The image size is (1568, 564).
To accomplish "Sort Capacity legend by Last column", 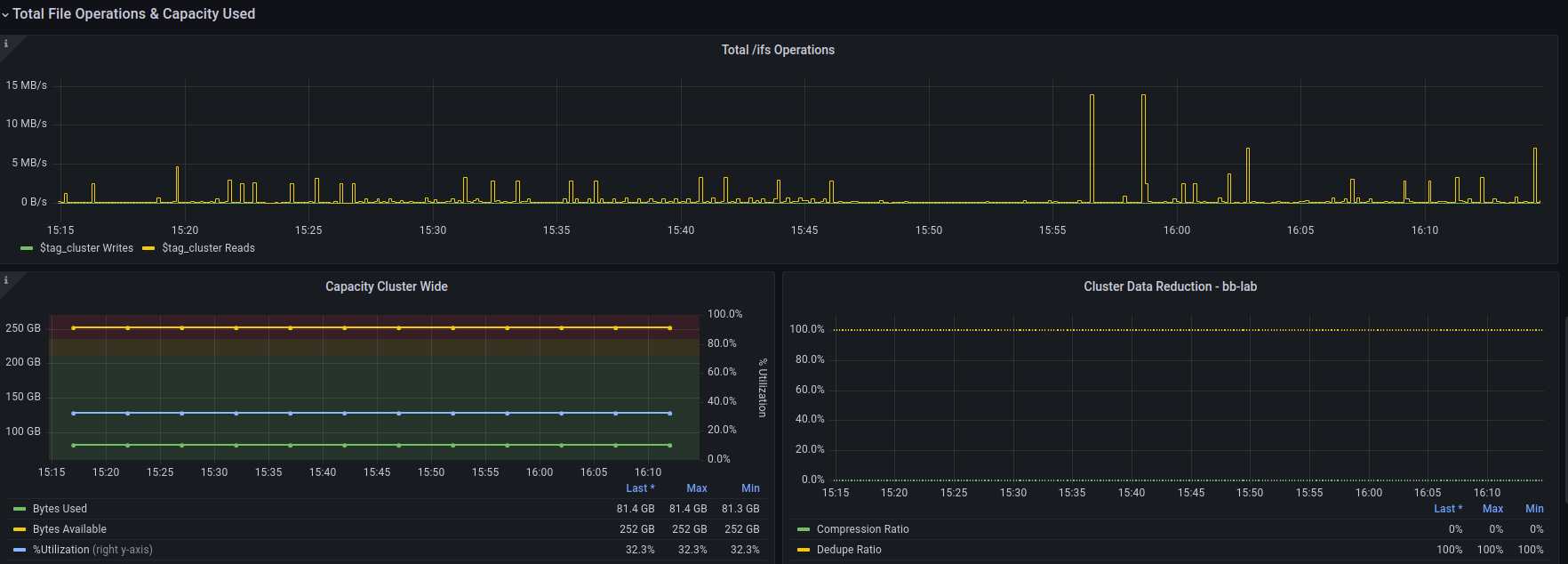I will (x=639, y=488).
